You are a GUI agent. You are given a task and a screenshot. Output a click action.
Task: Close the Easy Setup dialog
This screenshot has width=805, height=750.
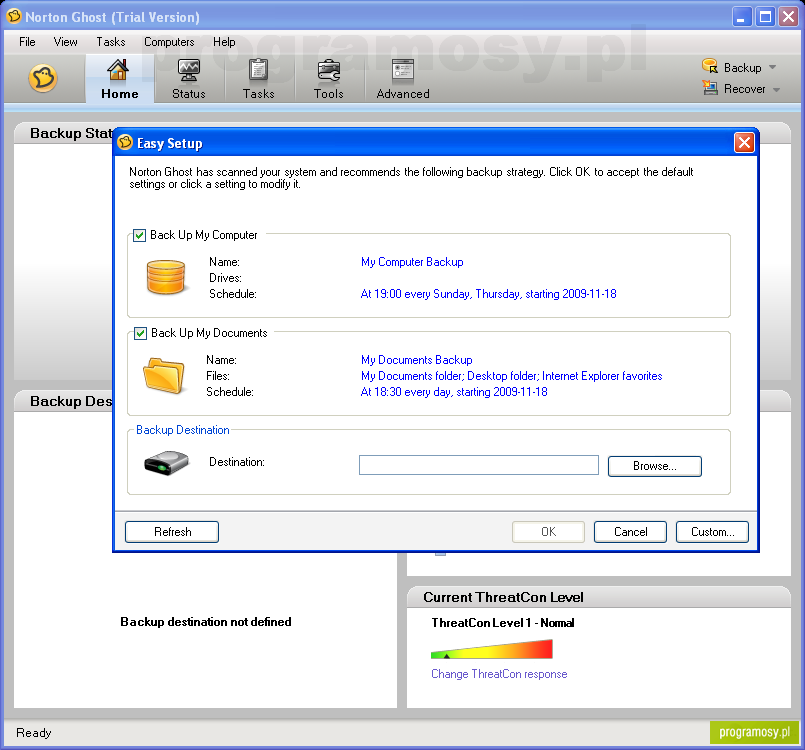coord(744,142)
